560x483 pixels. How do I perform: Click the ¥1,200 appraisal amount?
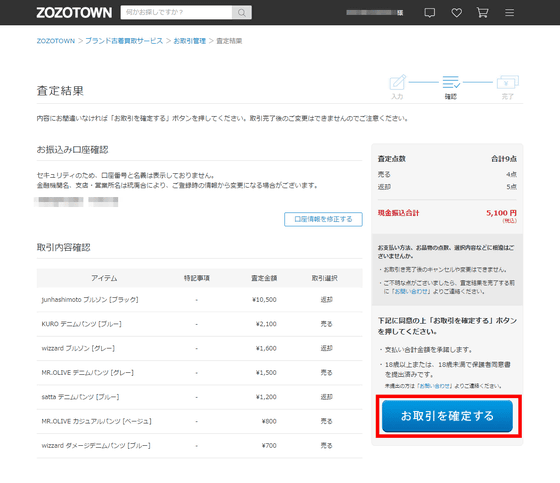(266, 397)
